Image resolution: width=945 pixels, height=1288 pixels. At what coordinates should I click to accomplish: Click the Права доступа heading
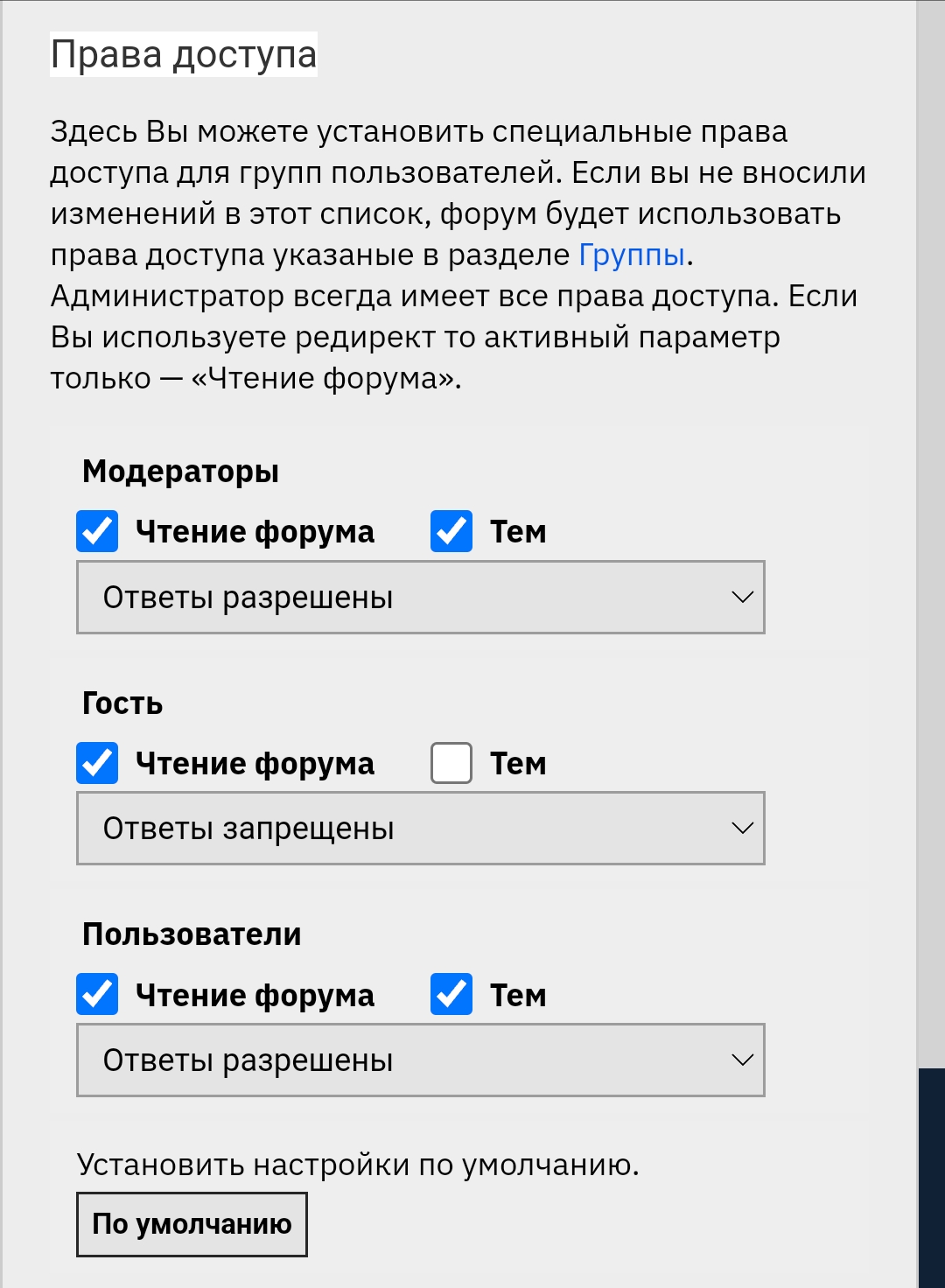pyautogui.click(x=184, y=54)
